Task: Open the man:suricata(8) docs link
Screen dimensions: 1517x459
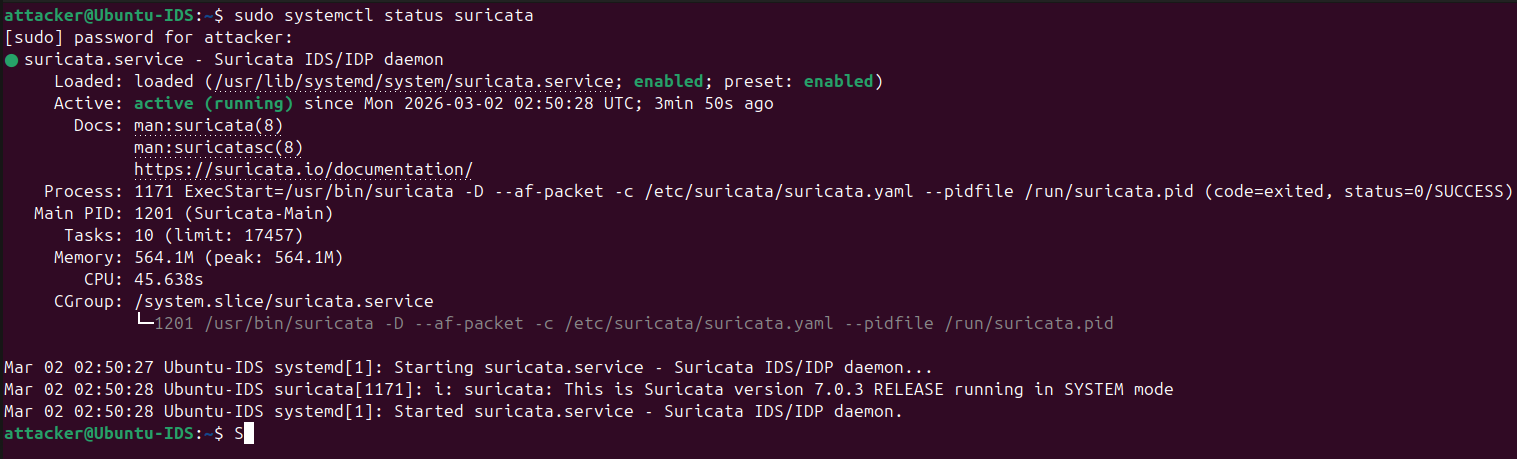Action: (x=208, y=125)
